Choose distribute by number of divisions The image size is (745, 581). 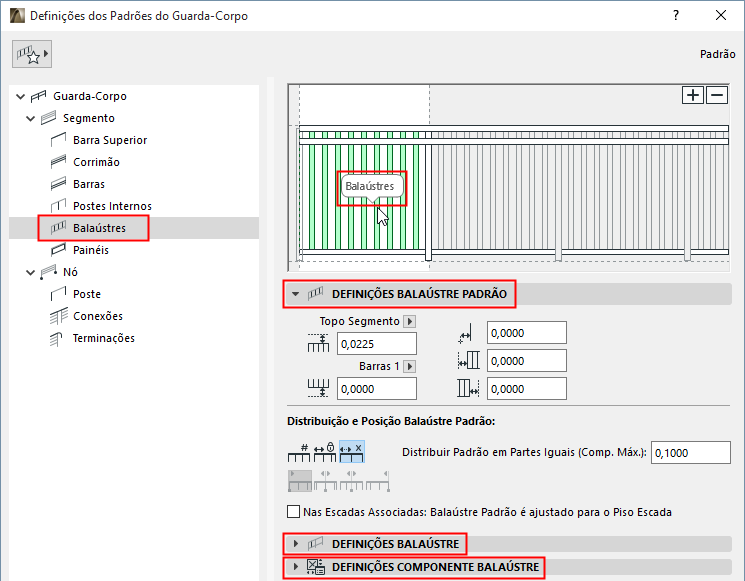click(299, 452)
